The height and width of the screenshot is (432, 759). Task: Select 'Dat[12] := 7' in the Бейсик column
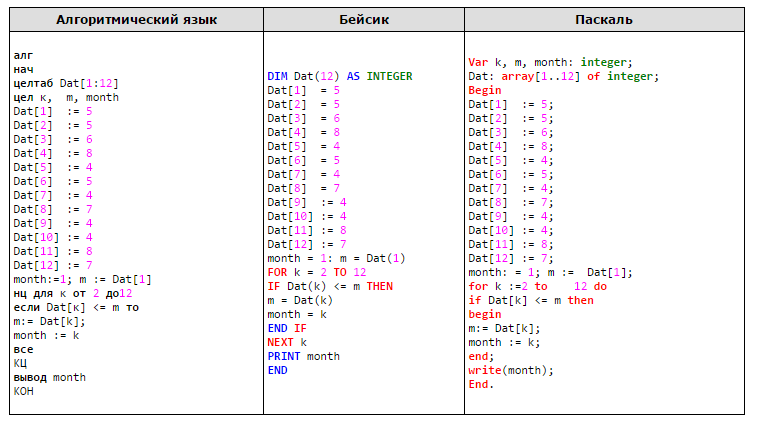coord(307,245)
